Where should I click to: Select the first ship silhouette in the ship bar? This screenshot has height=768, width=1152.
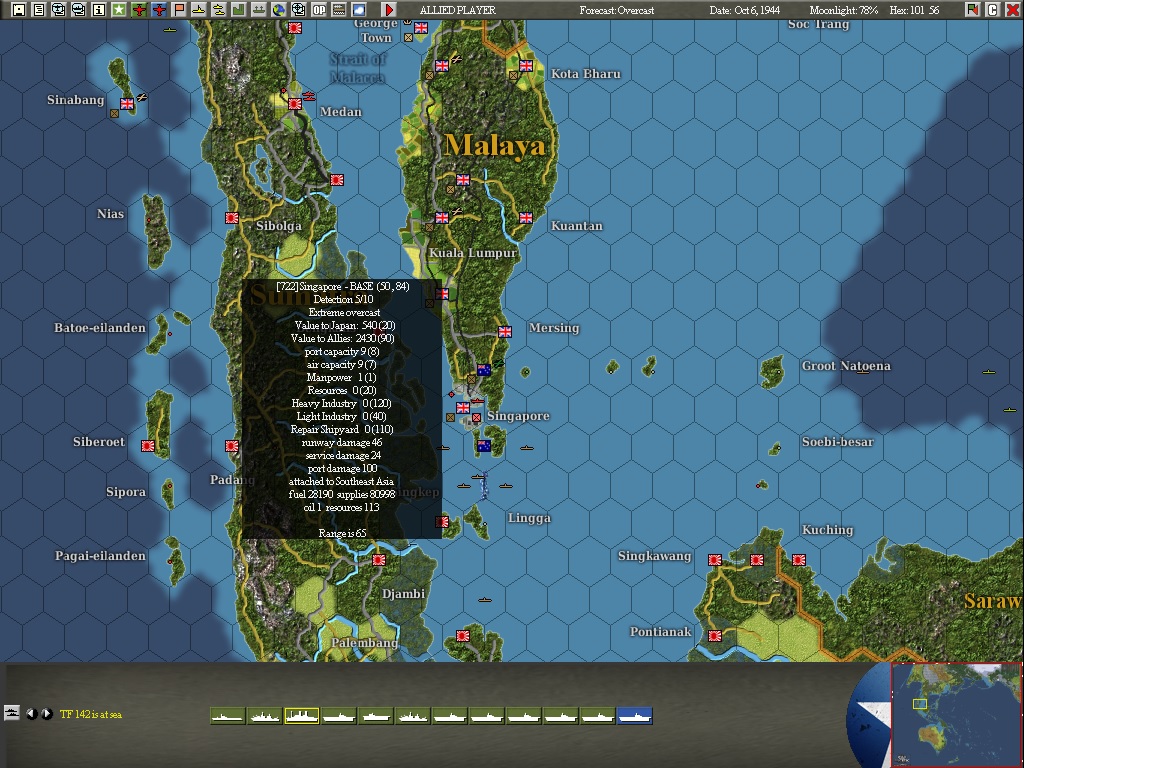[227, 715]
